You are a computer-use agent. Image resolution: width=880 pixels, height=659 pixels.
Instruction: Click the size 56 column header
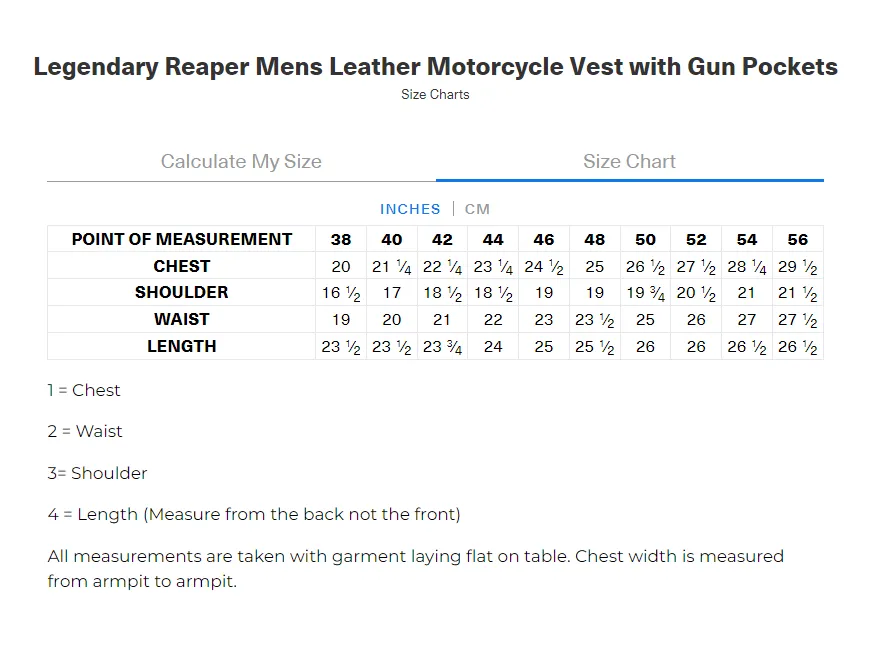point(797,240)
